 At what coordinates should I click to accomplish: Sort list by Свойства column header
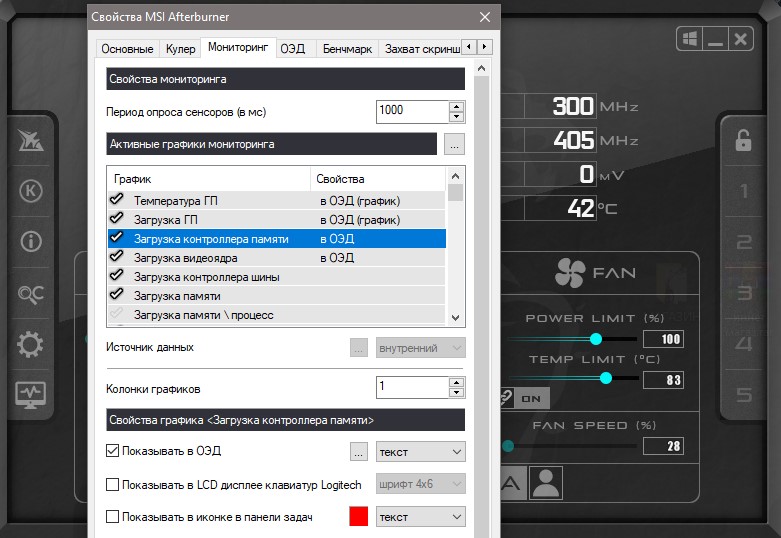coord(378,179)
